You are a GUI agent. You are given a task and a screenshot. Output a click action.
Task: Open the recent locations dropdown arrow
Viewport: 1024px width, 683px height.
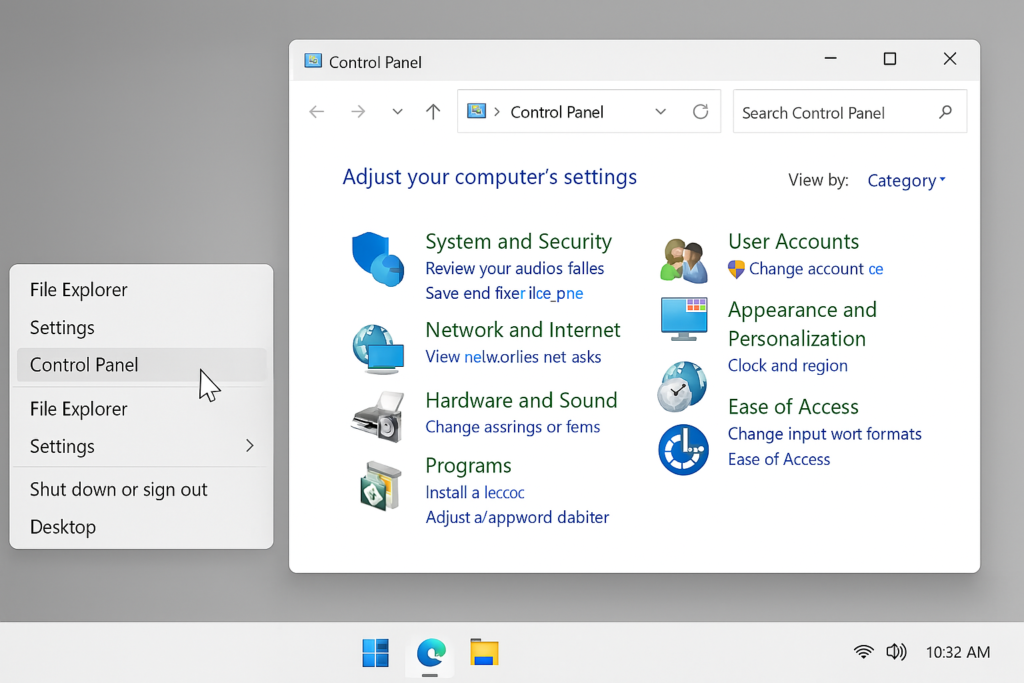(x=397, y=112)
